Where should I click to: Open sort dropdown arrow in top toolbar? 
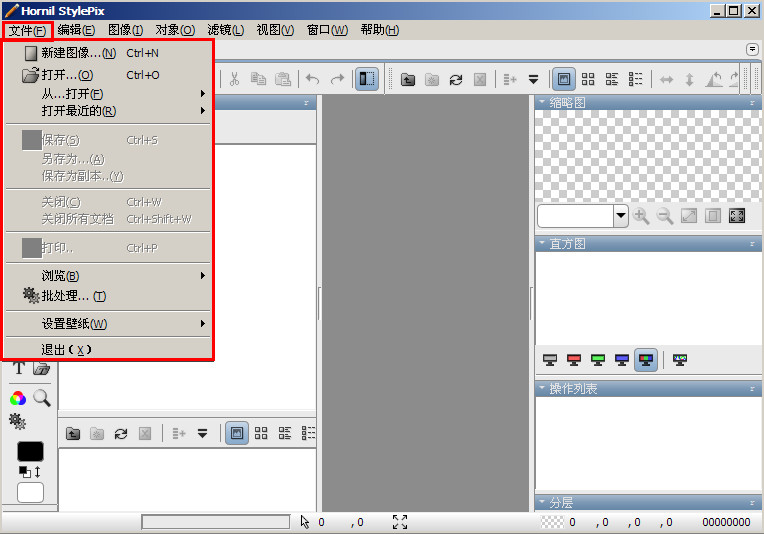coord(534,79)
